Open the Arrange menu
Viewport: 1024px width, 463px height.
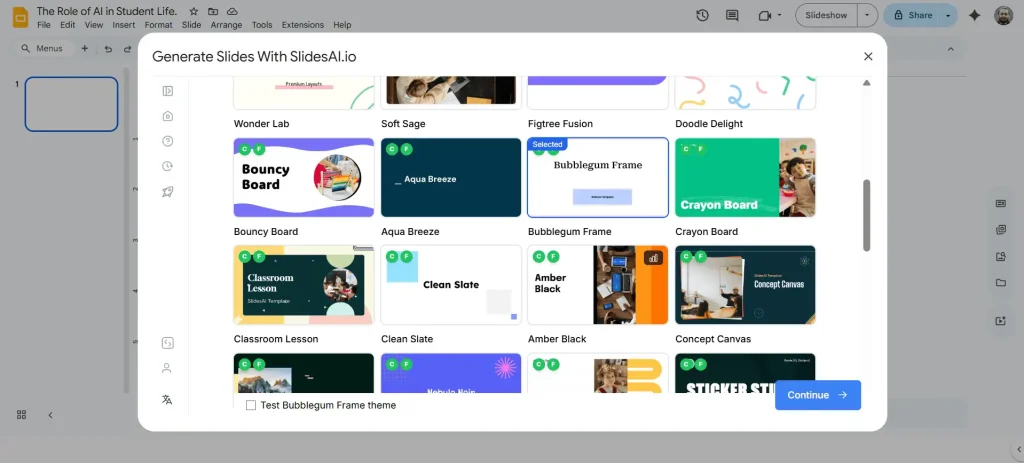click(226, 25)
